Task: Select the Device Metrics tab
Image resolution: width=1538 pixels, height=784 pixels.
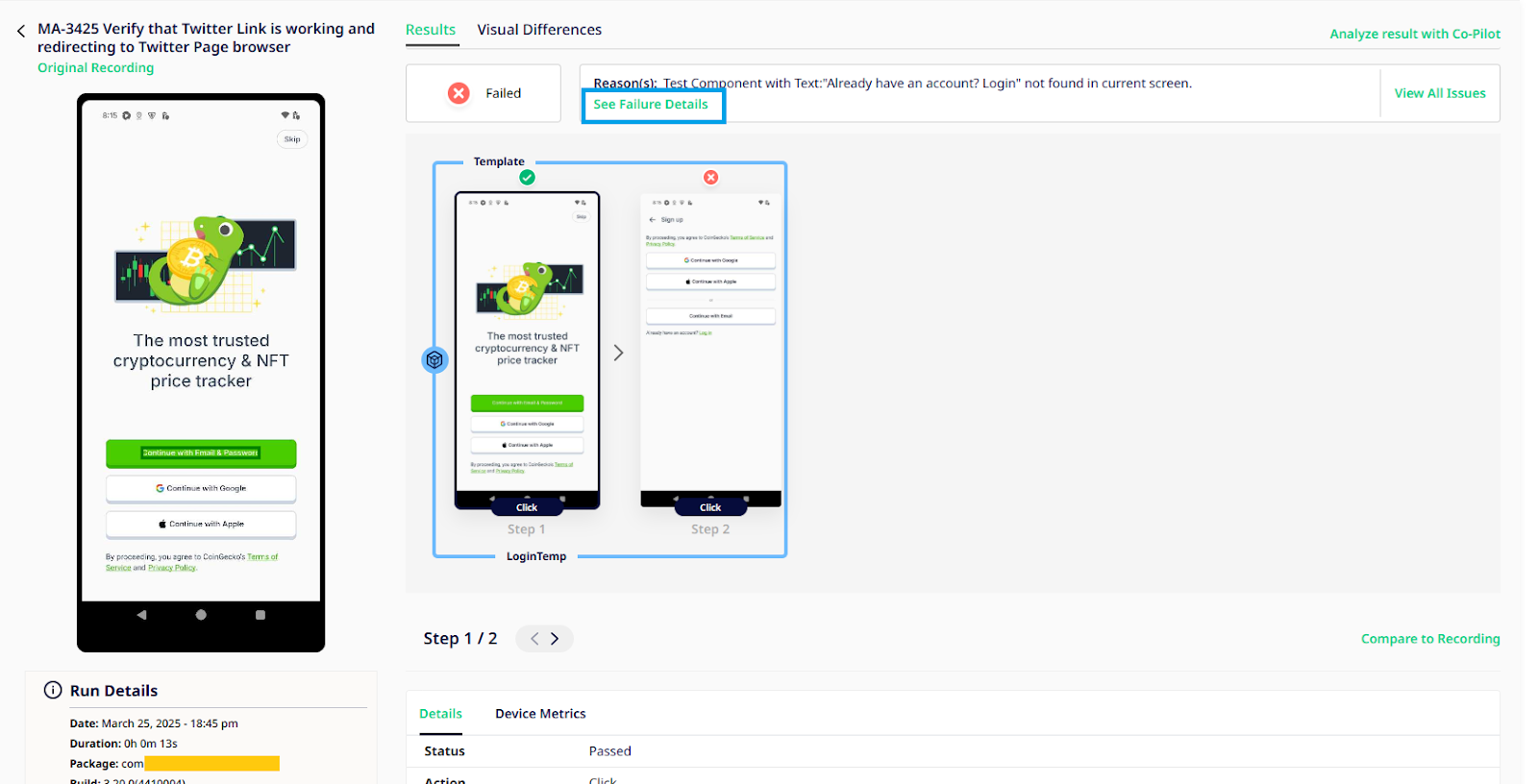Action: pyautogui.click(x=540, y=713)
